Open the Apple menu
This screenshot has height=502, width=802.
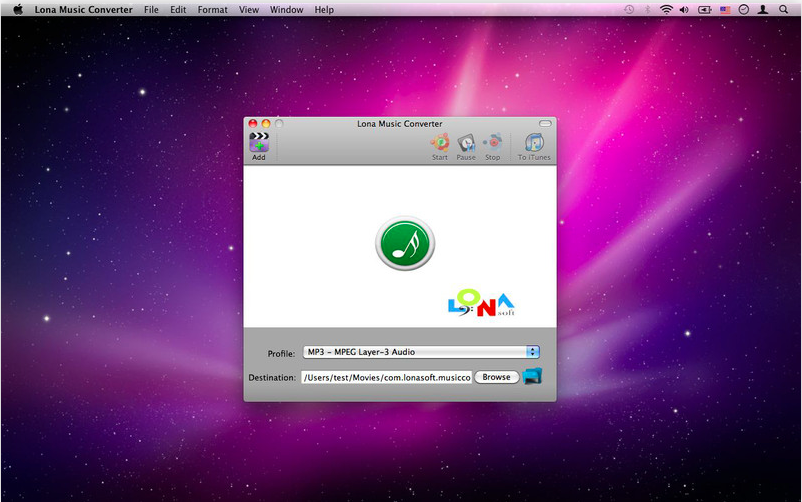pyautogui.click(x=18, y=9)
